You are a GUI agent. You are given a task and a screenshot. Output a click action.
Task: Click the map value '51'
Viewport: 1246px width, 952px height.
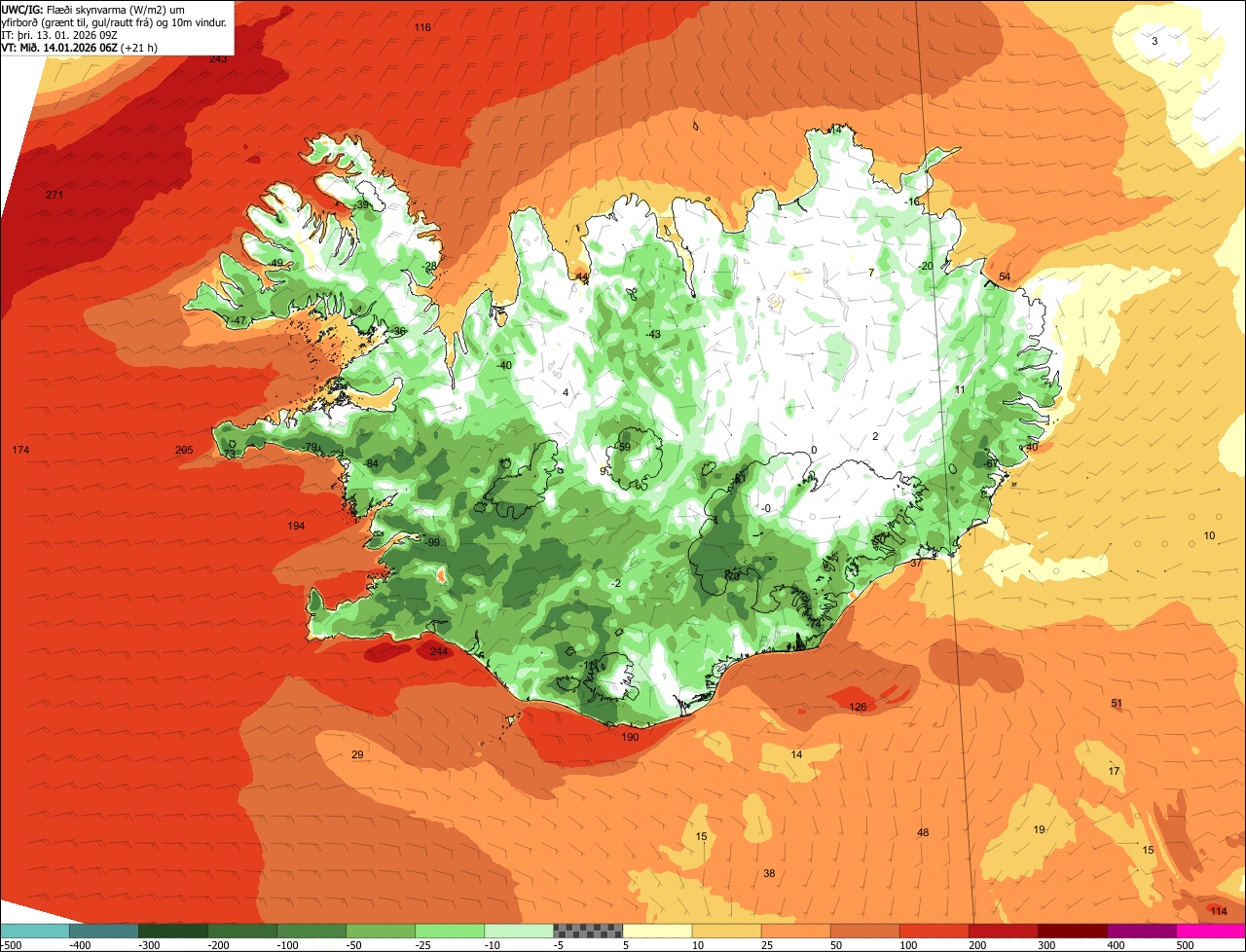click(1117, 703)
